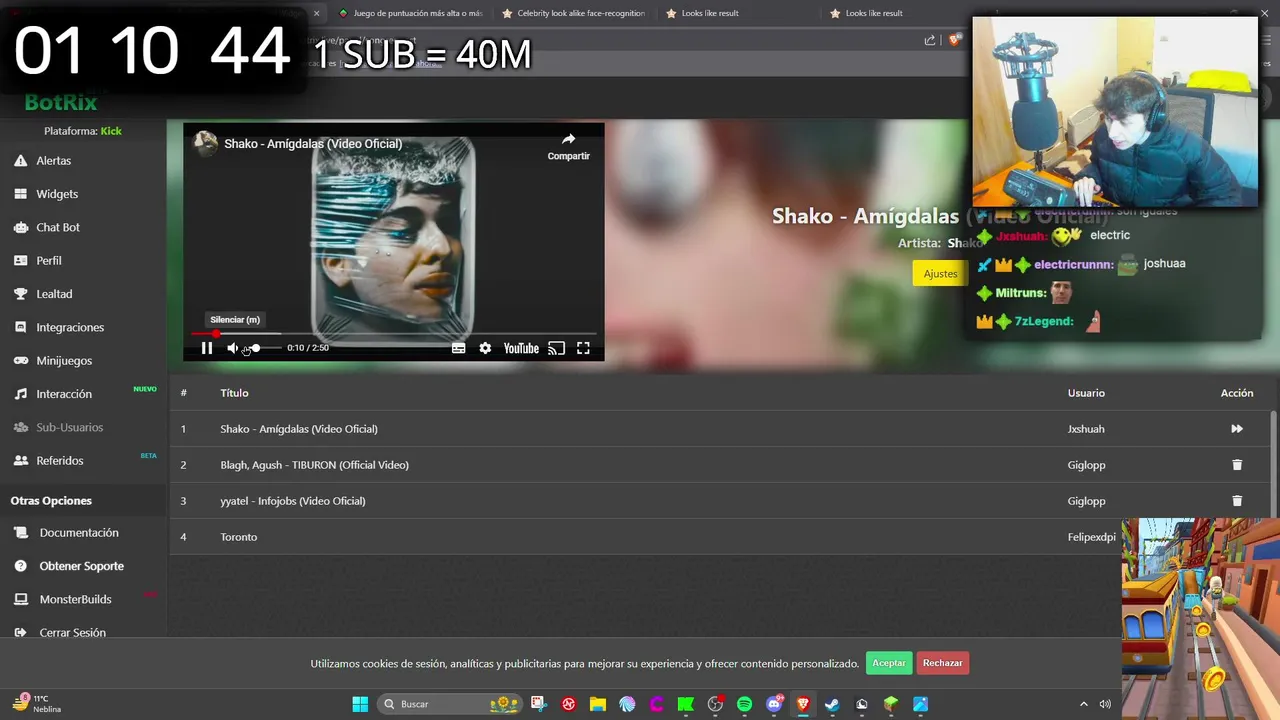Image resolution: width=1280 pixels, height=720 pixels.
Task: Delete the yyatel - Infojobs song
Action: 1237,501
